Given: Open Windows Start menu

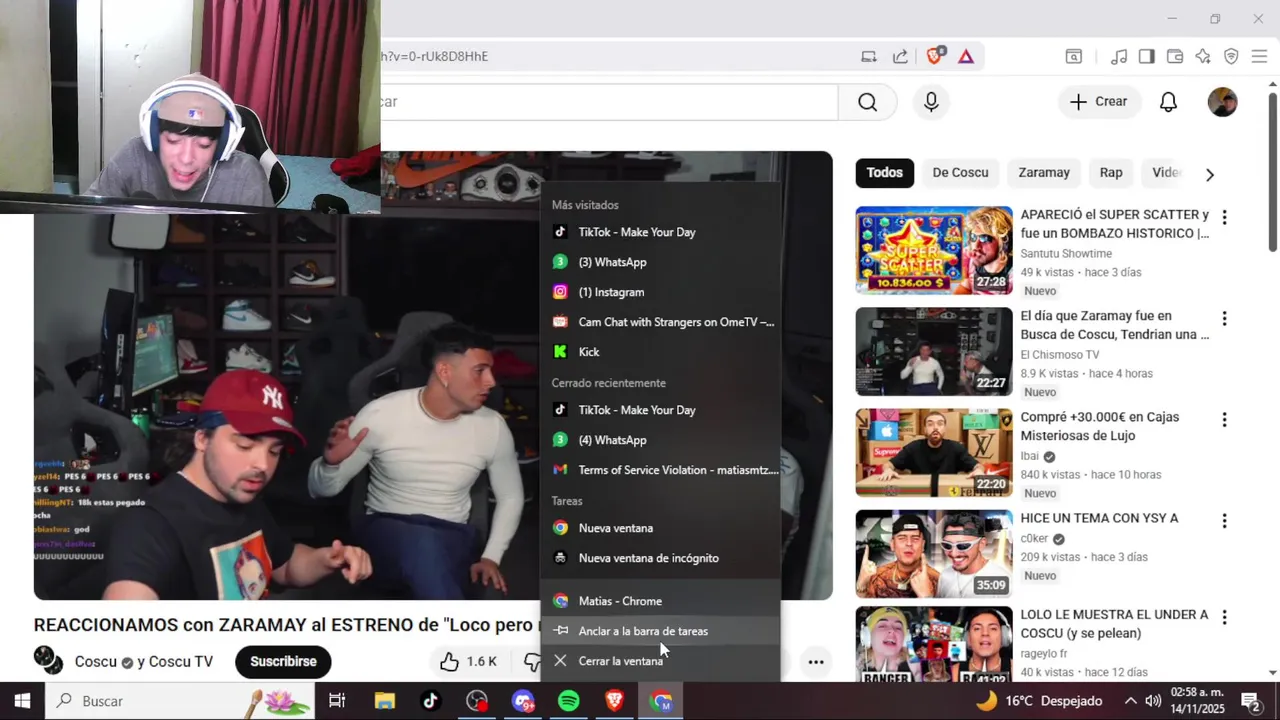Looking at the screenshot, I should (x=22, y=701).
